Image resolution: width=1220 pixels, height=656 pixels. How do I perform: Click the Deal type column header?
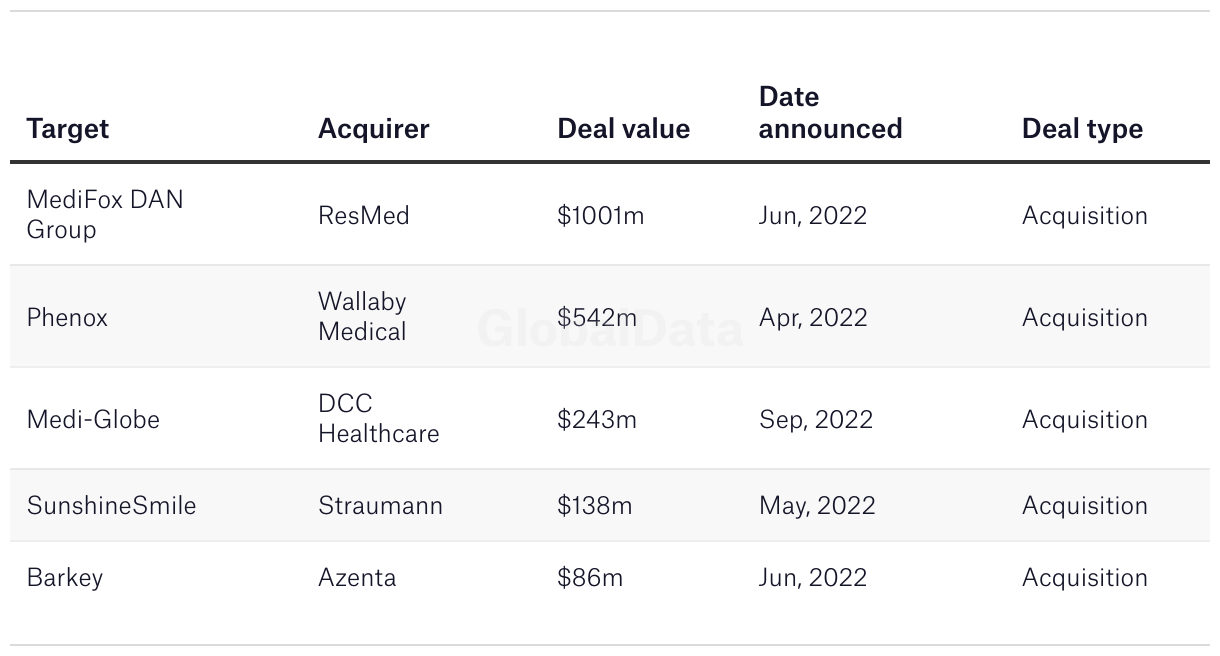1082,129
